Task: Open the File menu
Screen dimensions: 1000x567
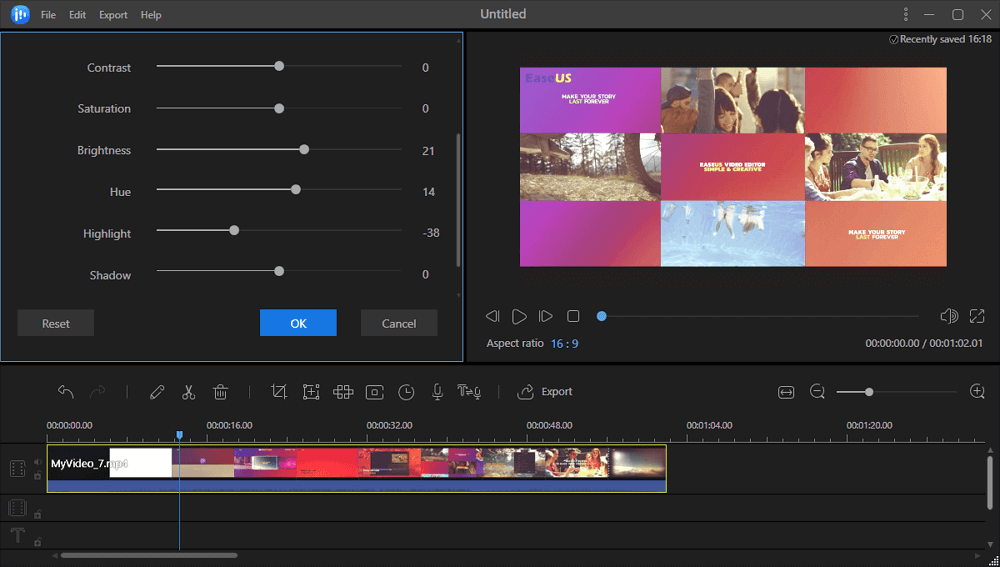Action: (48, 15)
